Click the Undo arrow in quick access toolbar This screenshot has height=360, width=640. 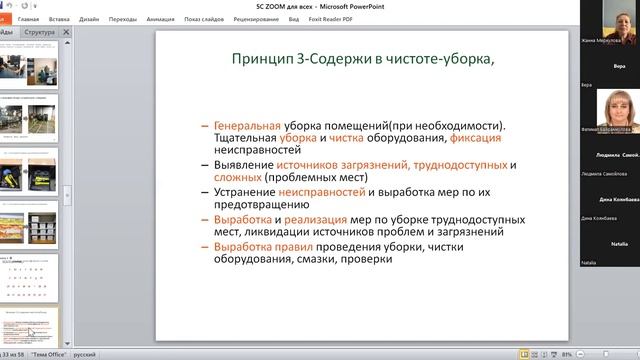9,6
